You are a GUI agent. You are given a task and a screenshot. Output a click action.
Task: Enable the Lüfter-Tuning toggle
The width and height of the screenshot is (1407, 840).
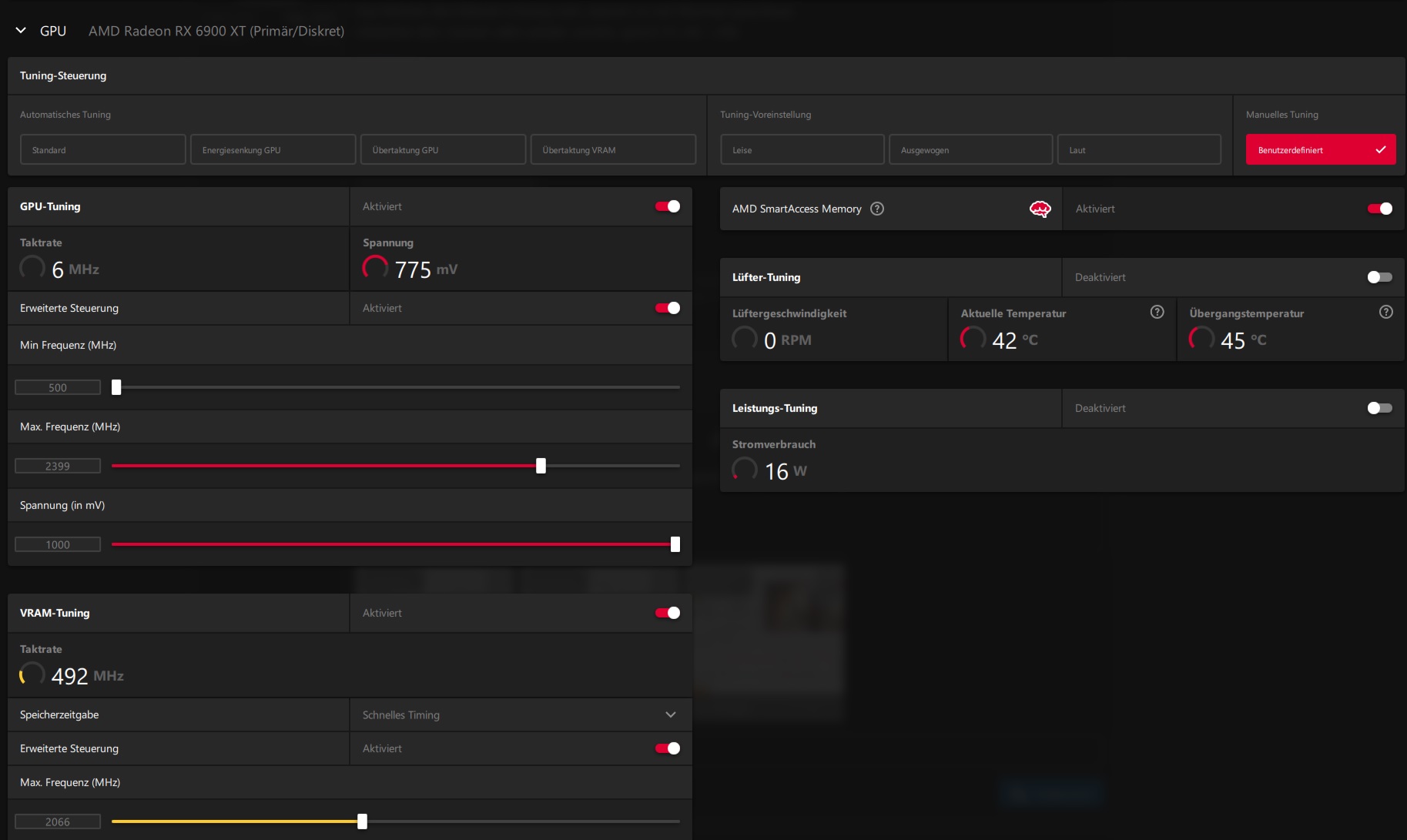point(1380,277)
